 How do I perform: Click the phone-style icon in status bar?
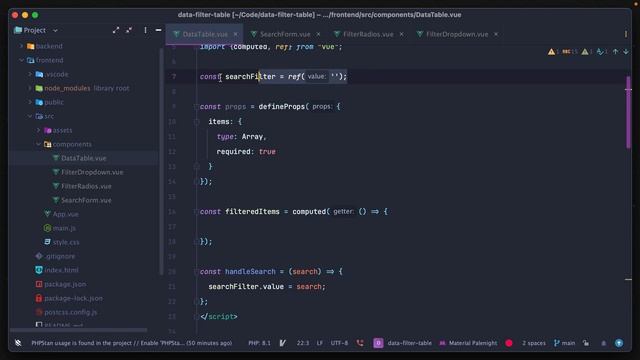pyautogui.click(x=360, y=343)
